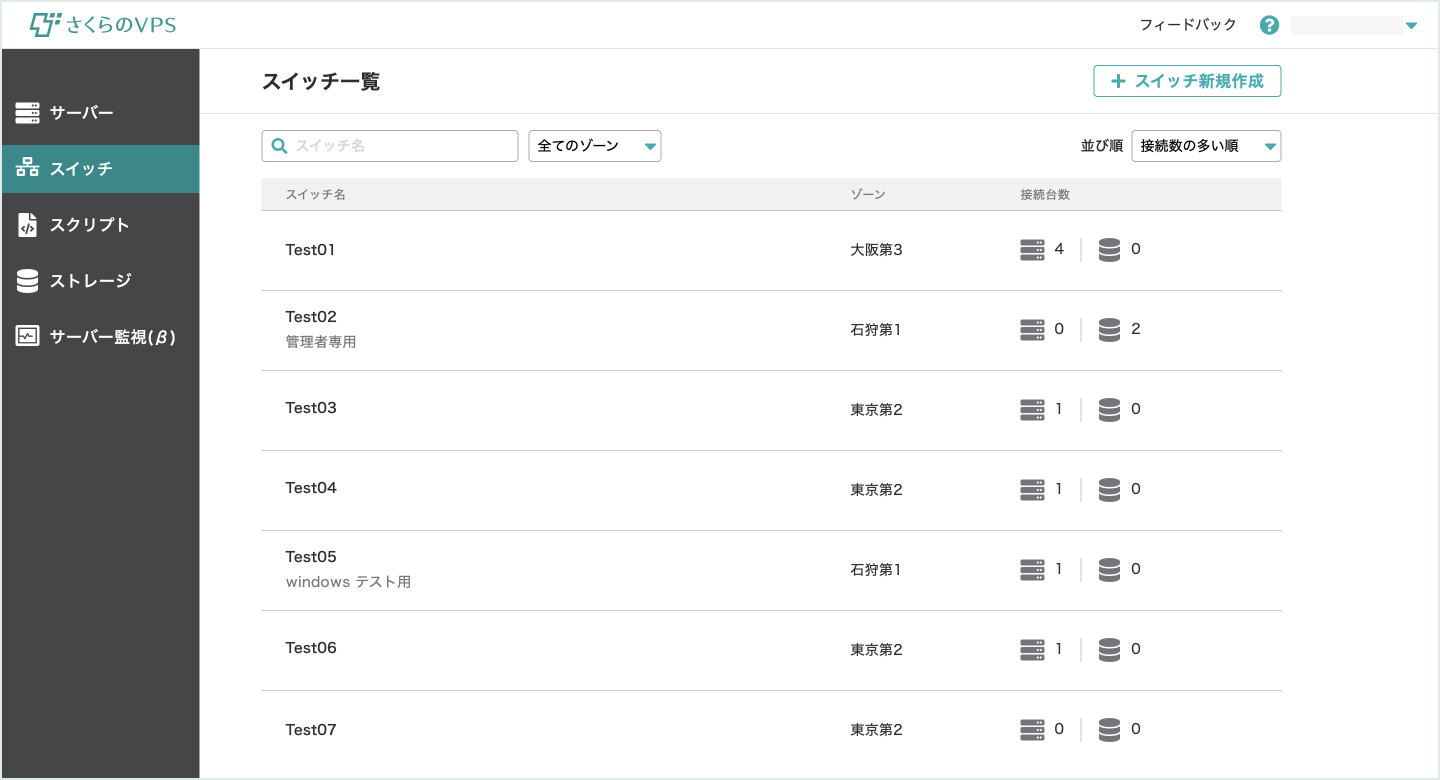The height and width of the screenshot is (780, 1440).
Task: Click the magnifier icon in search box
Action: [280, 146]
